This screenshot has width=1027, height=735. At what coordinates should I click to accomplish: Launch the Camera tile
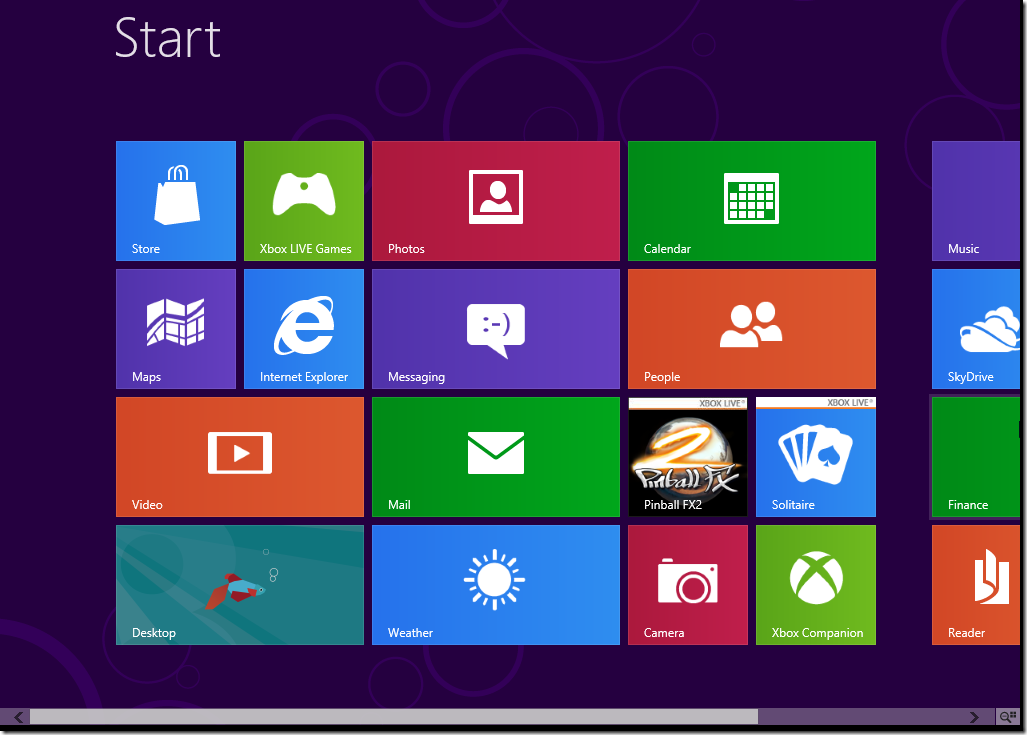point(688,585)
